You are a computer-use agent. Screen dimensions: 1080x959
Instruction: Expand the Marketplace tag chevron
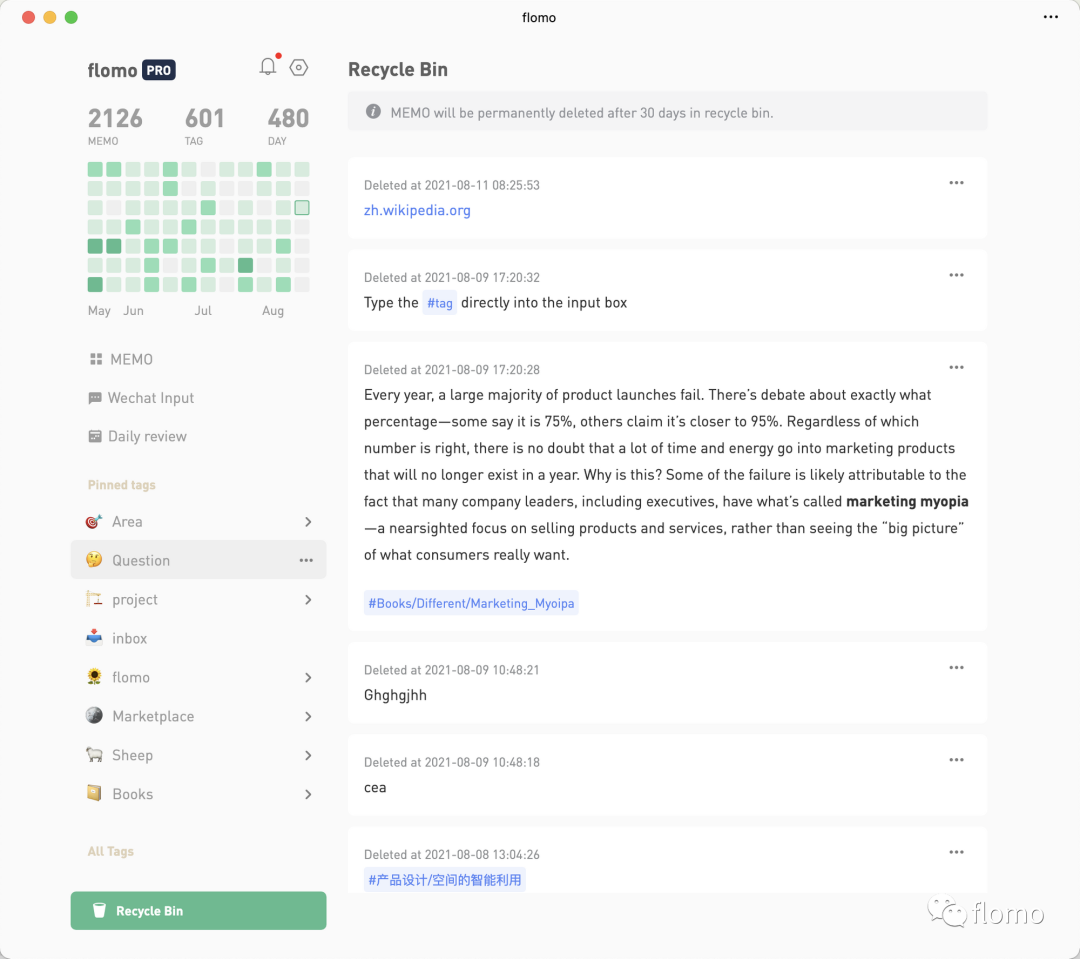click(308, 716)
